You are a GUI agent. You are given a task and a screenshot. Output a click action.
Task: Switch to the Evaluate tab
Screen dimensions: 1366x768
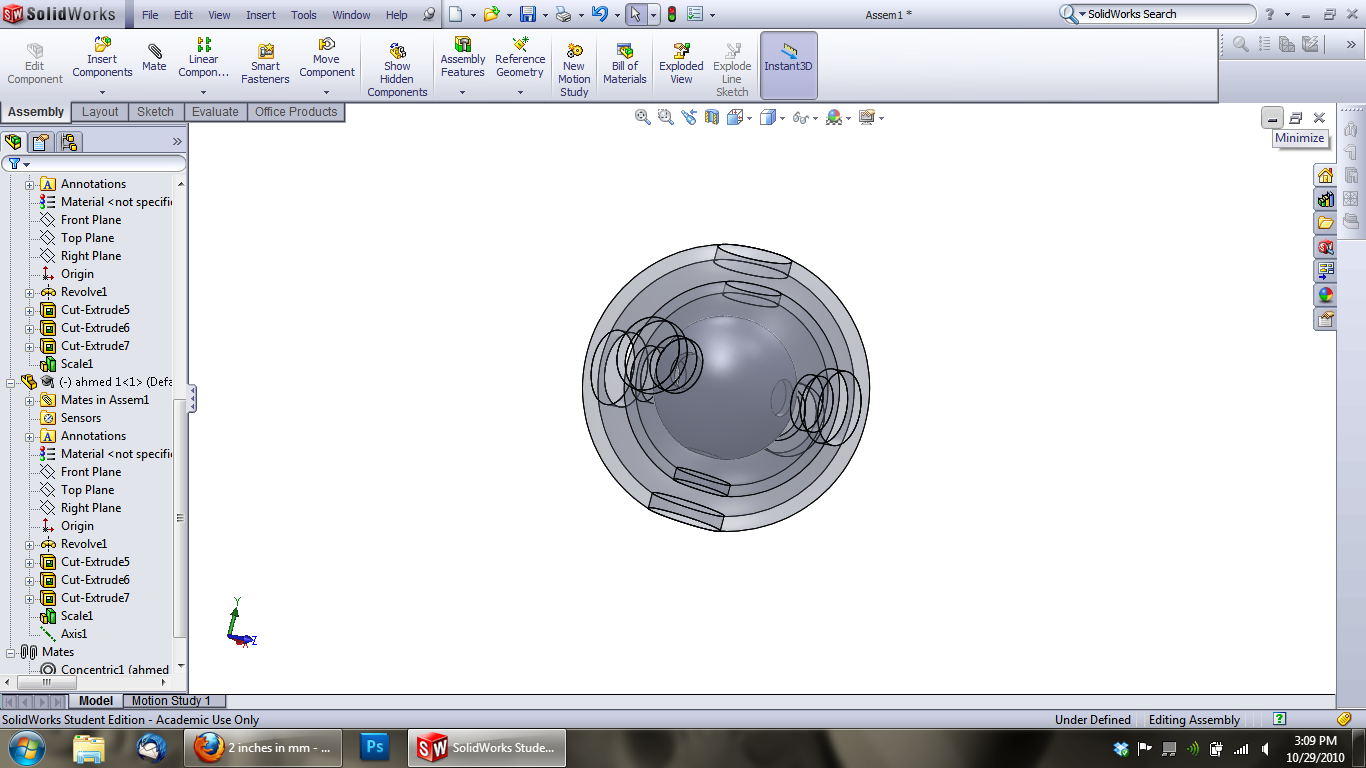215,112
